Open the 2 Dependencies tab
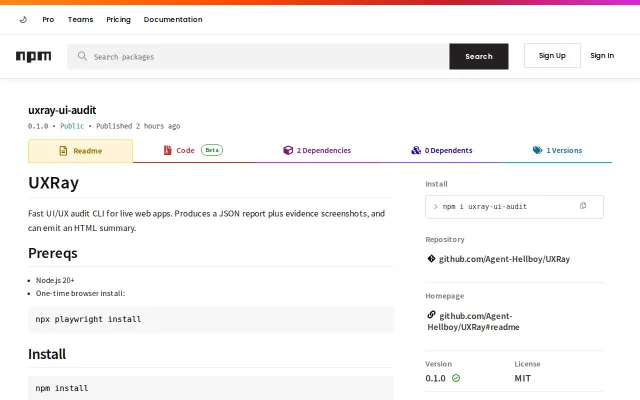 pyautogui.click(x=317, y=150)
